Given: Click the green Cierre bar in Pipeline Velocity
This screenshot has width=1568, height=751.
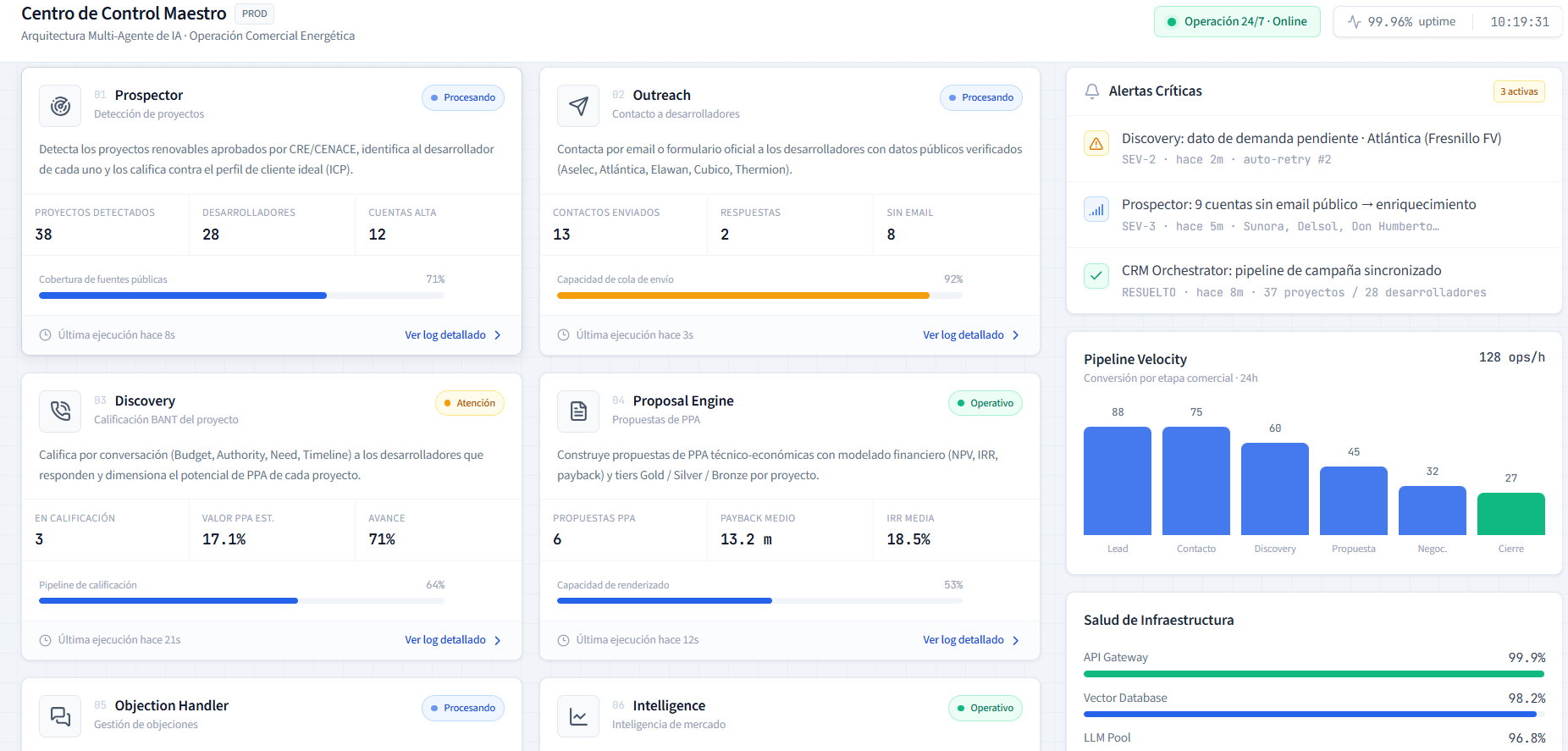Looking at the screenshot, I should tap(1510, 514).
